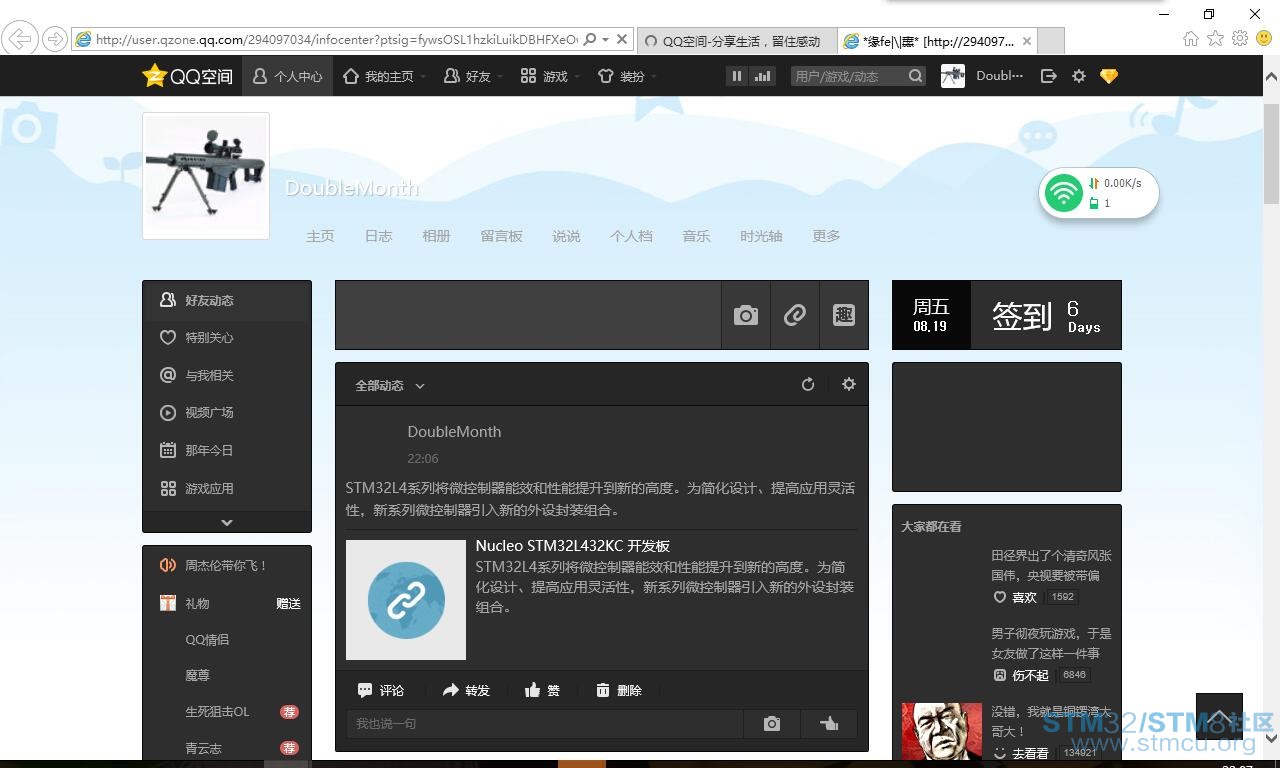
Task: Expand the 游戏 menu in top bar
Action: 549,76
